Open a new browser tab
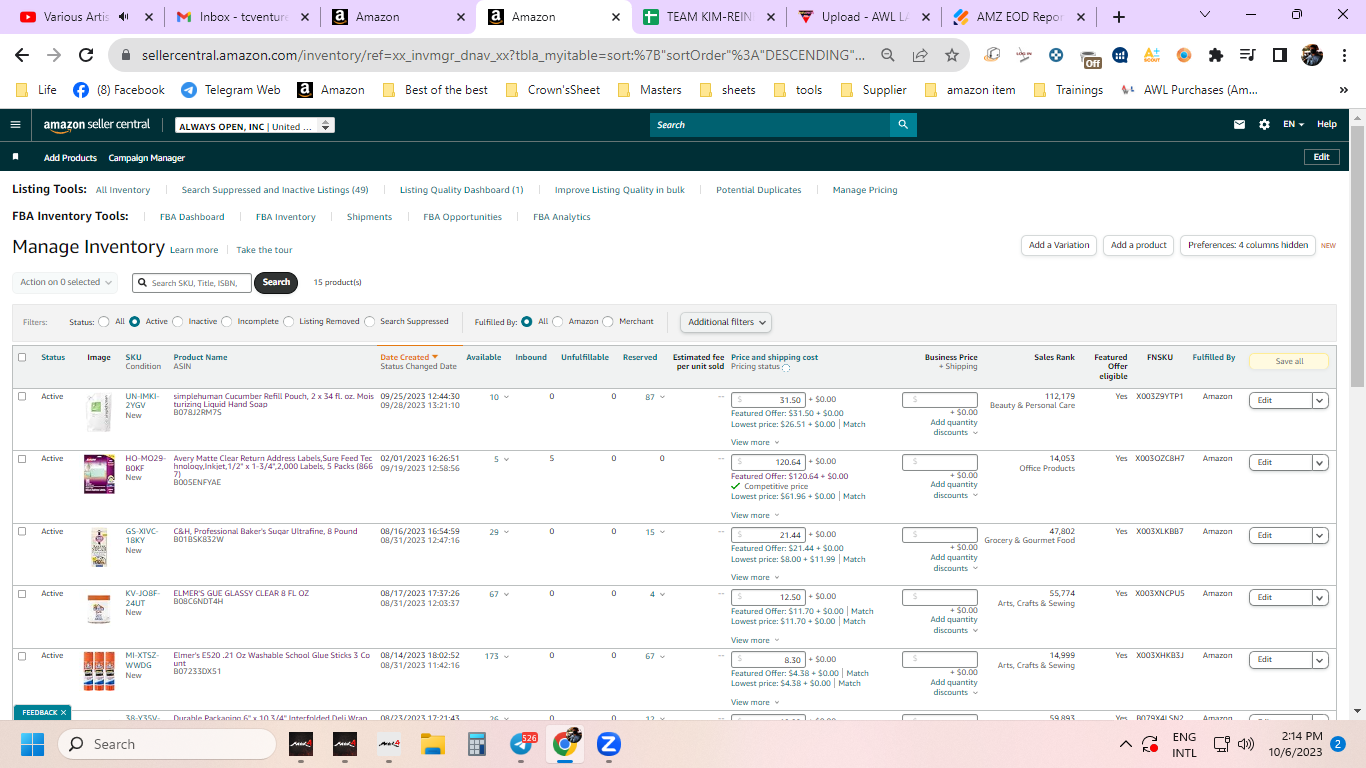The height and width of the screenshot is (768, 1366). click(x=1119, y=17)
